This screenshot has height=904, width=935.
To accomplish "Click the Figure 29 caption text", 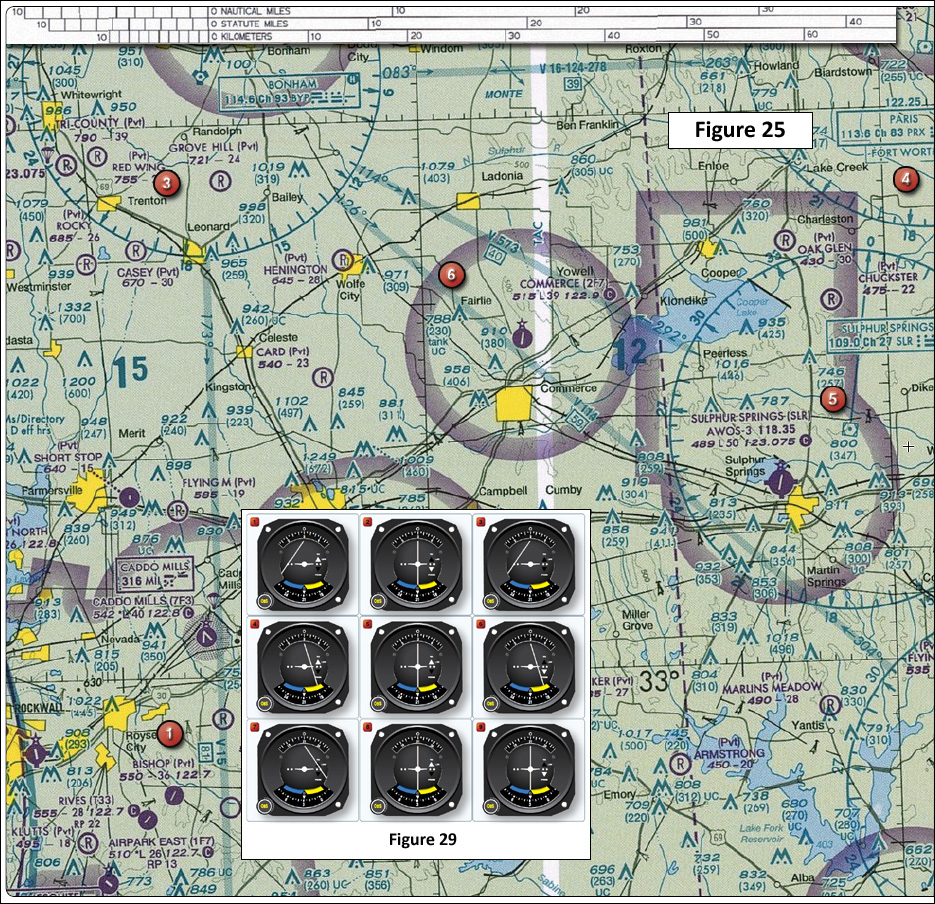I will point(415,840).
